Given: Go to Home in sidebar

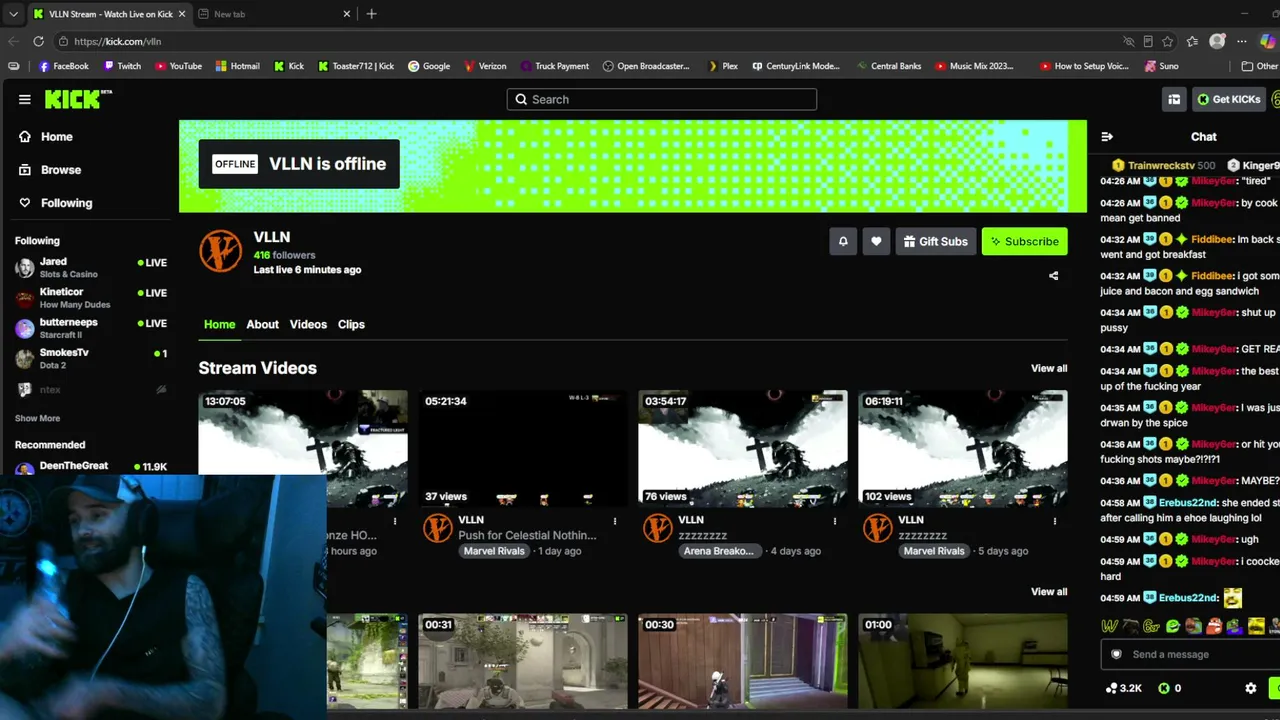Looking at the screenshot, I should [x=57, y=137].
